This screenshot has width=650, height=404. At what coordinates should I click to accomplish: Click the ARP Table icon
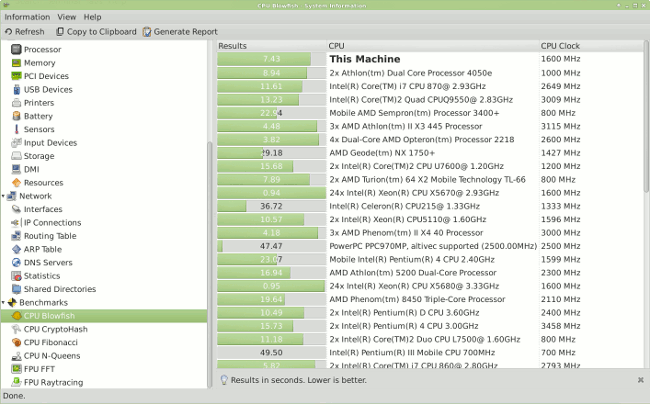coord(16,249)
